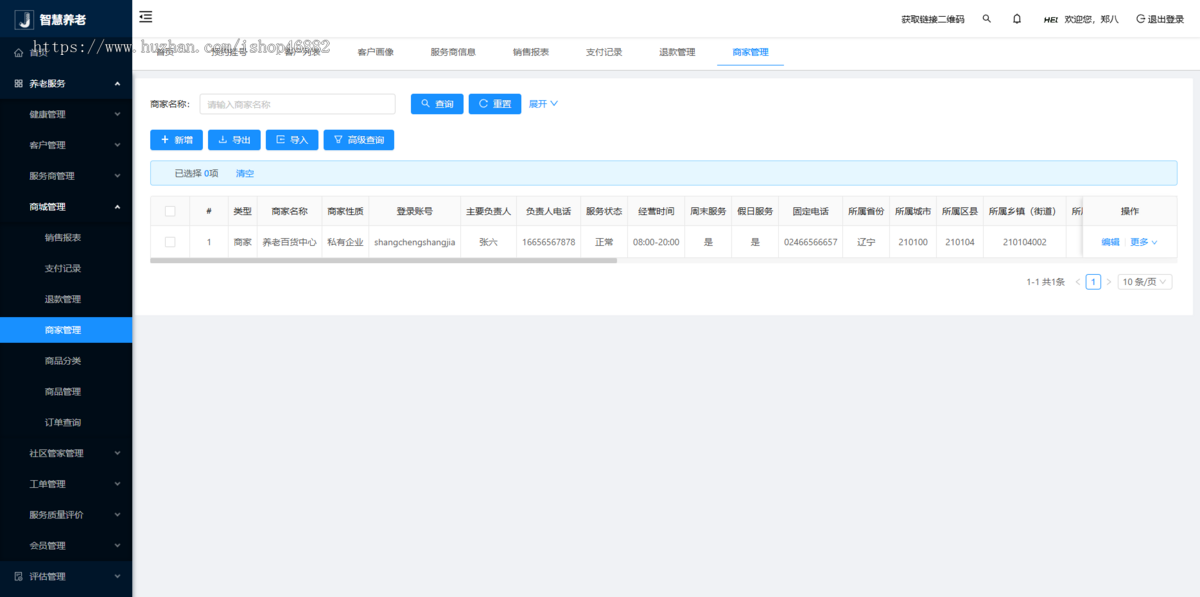Click the 08:00-20:00 business hours cell
This screenshot has height=597, width=1200.
click(x=656, y=242)
